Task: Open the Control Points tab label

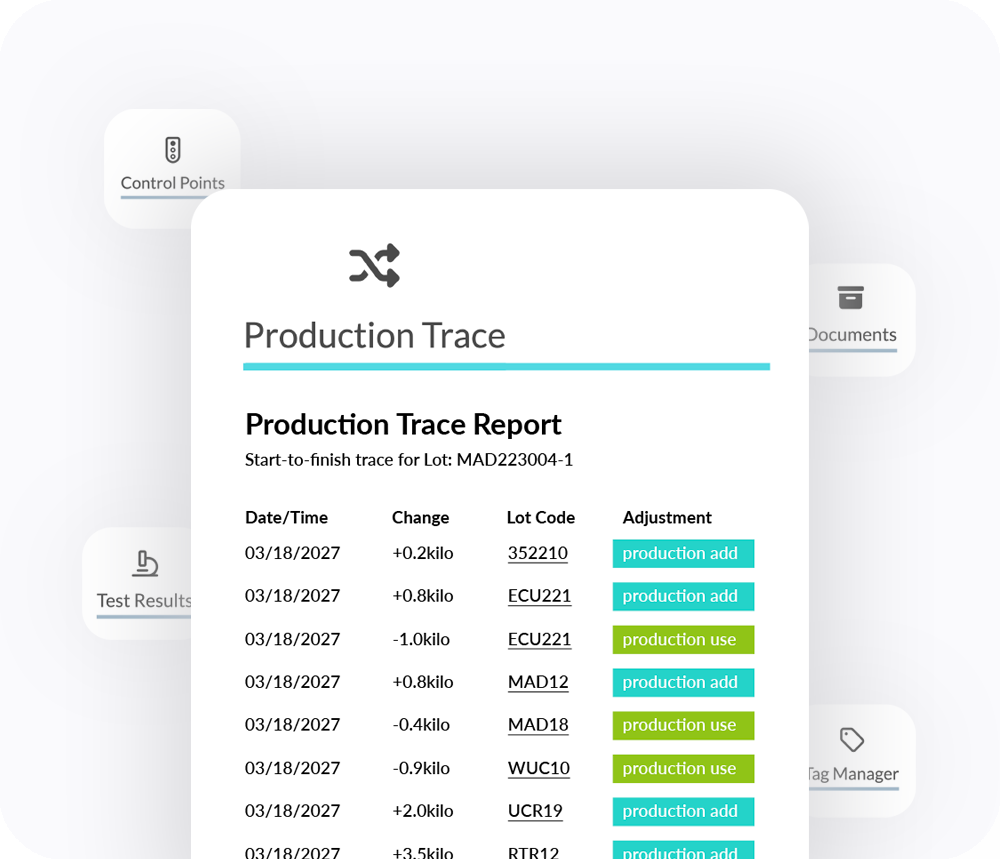Action: (x=173, y=183)
